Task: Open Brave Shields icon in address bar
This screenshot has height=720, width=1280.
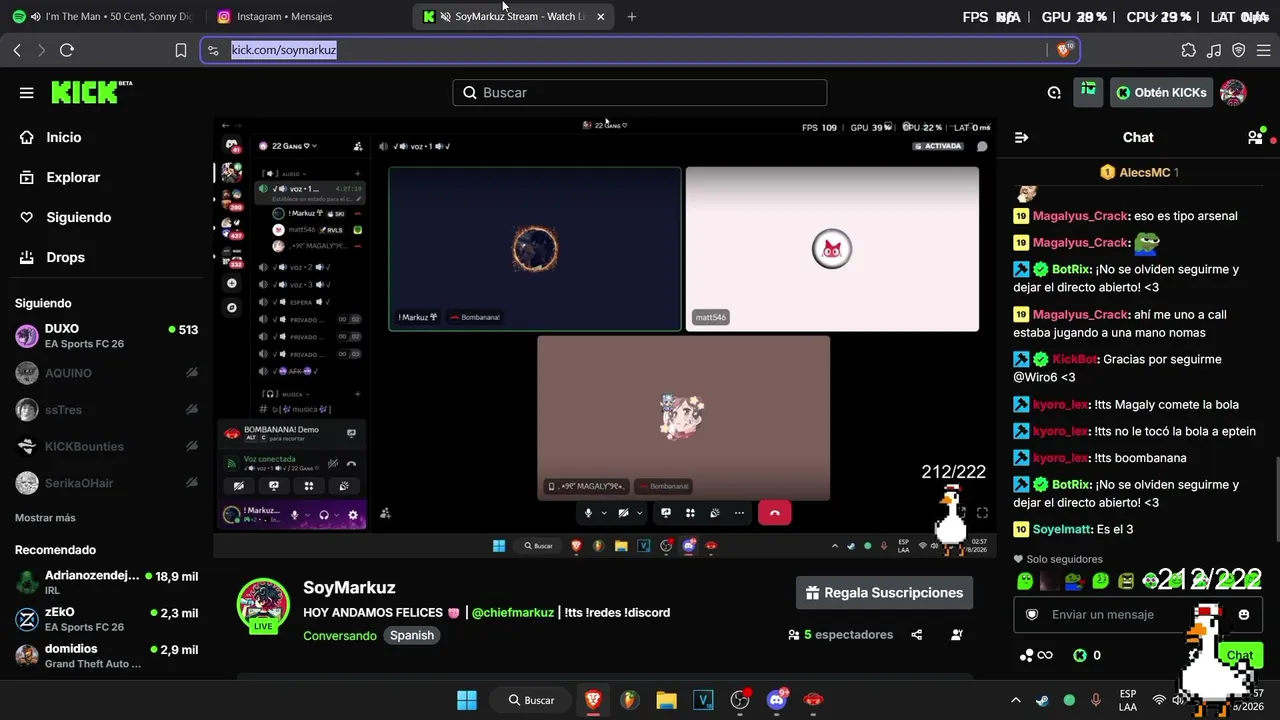Action: point(1065,50)
